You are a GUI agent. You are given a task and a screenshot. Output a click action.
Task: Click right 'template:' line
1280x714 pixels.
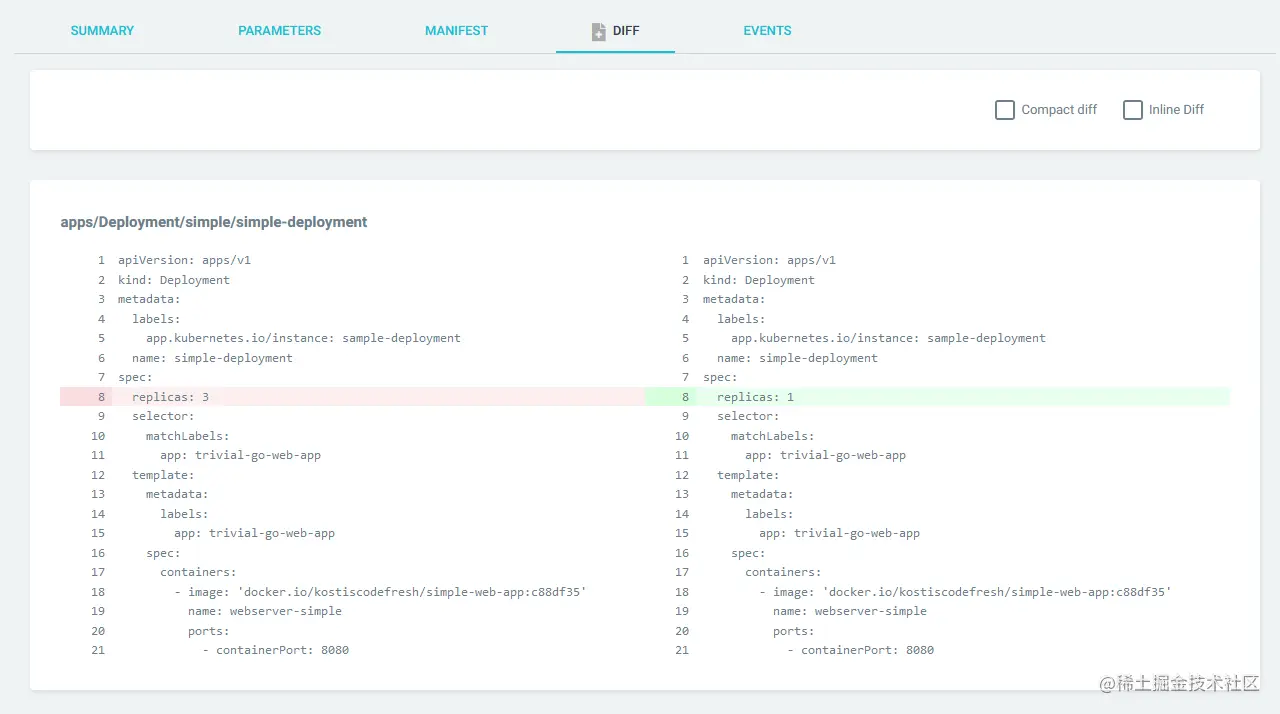(x=748, y=475)
